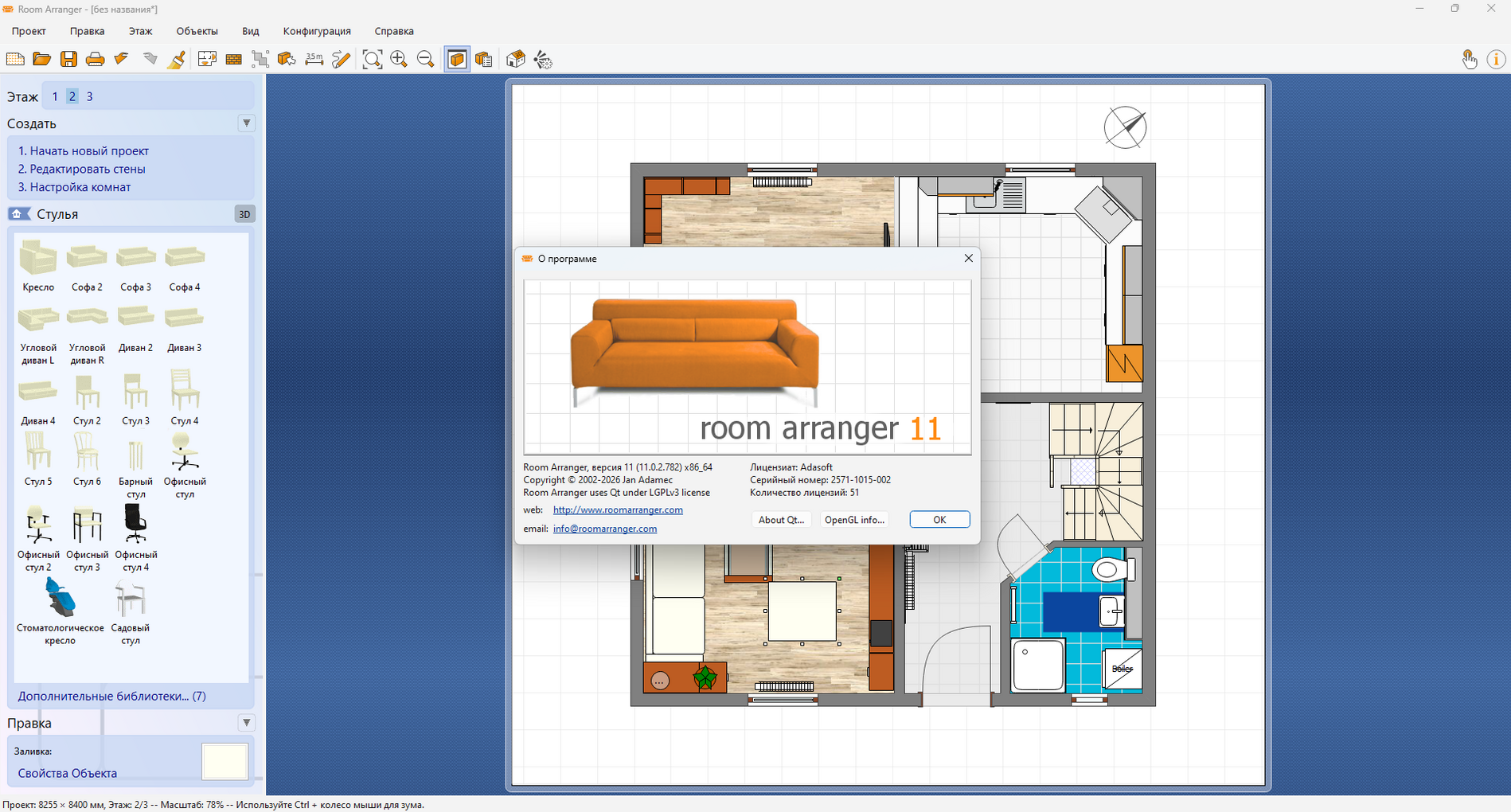Image resolution: width=1511 pixels, height=812 pixels.
Task: Click the zoom out magnifier icon
Action: click(426, 59)
